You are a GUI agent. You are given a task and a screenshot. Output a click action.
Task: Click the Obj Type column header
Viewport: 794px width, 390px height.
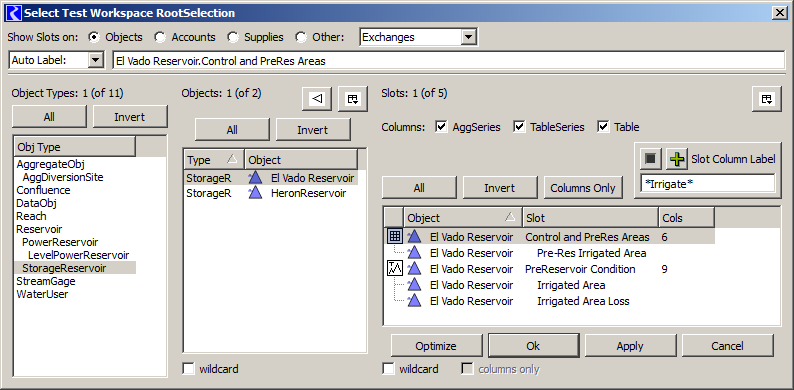tap(74, 147)
